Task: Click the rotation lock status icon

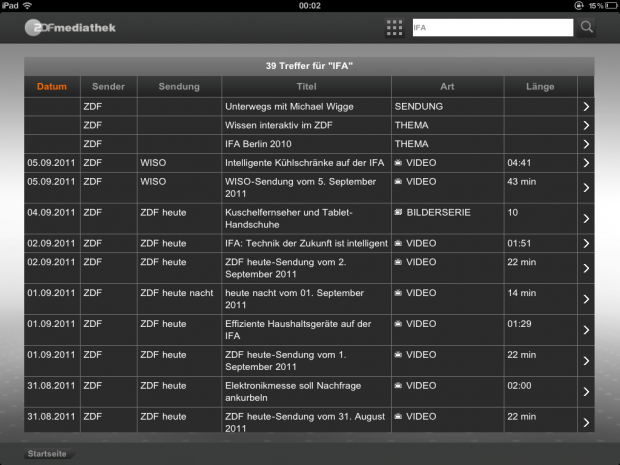Action: click(578, 6)
